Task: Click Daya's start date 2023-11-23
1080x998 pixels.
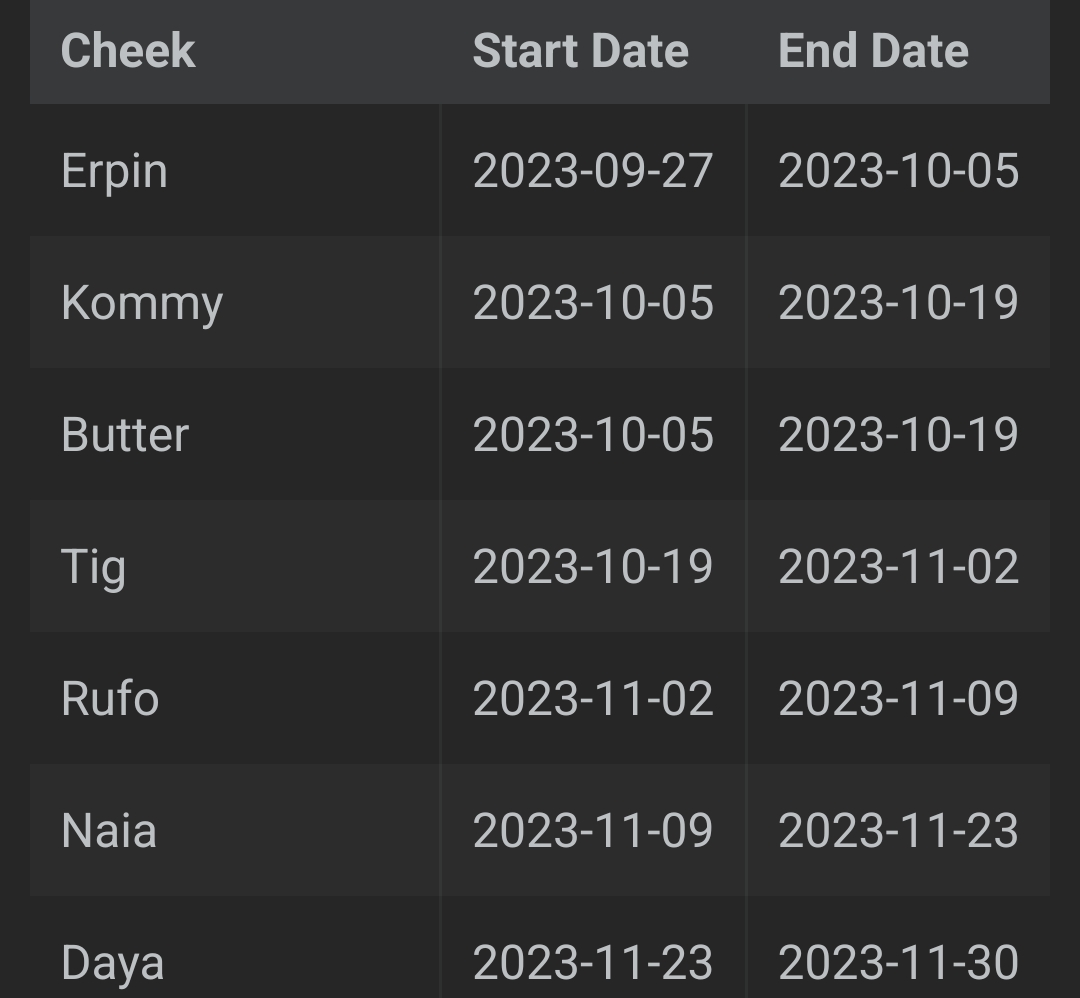Action: (592, 963)
